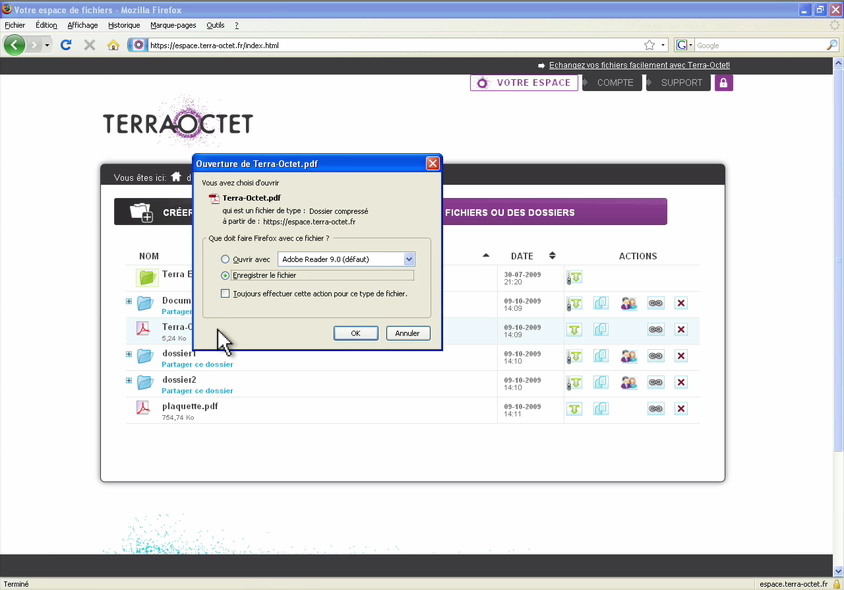Image resolution: width=844 pixels, height=590 pixels.
Task: Delete dossier2 folder
Action: (x=681, y=382)
